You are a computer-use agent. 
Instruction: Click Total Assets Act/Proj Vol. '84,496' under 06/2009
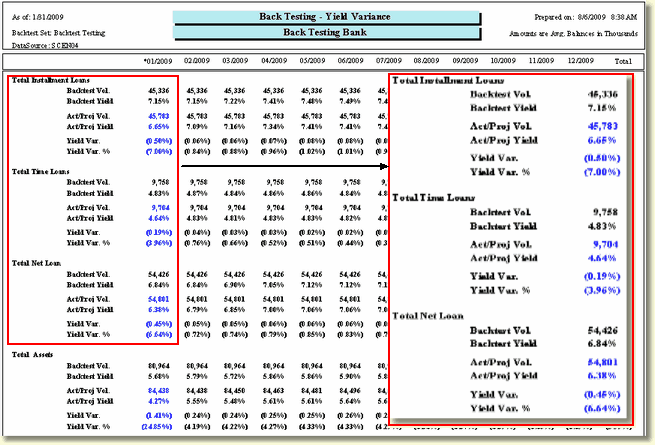[350, 391]
